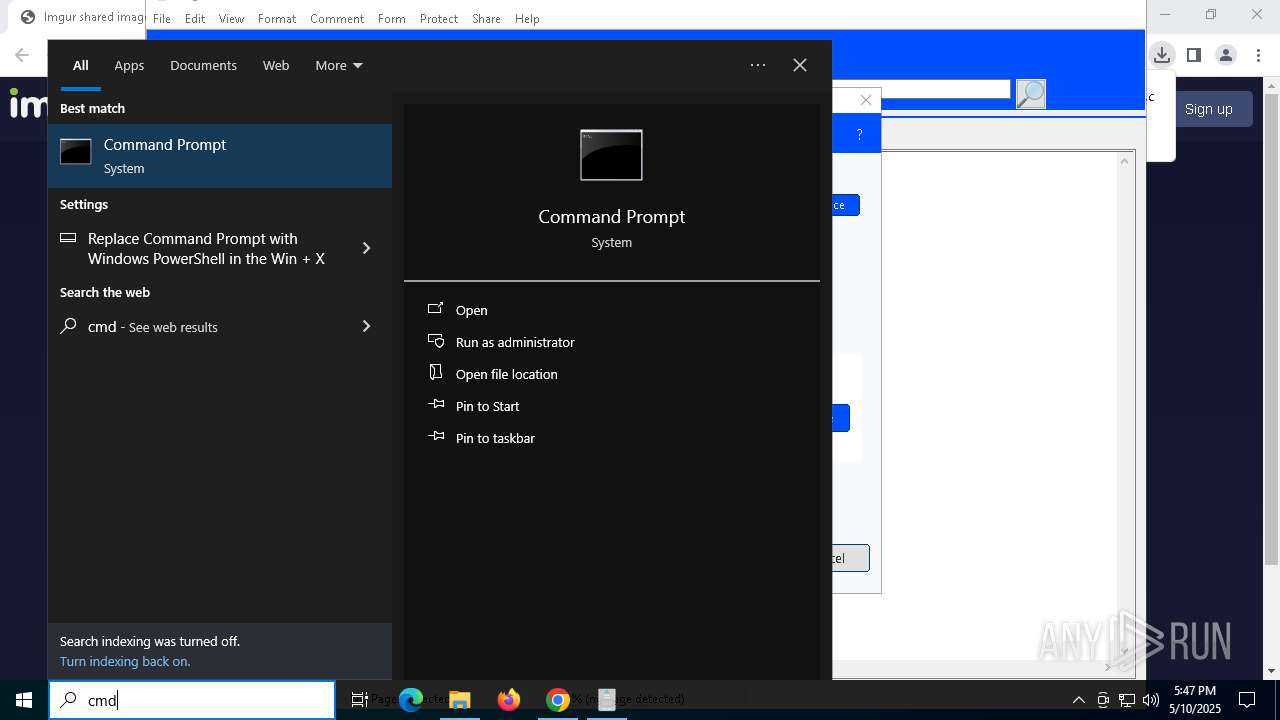Pin Command Prompt to Start
Viewport: 1280px width, 720px height.
click(487, 406)
